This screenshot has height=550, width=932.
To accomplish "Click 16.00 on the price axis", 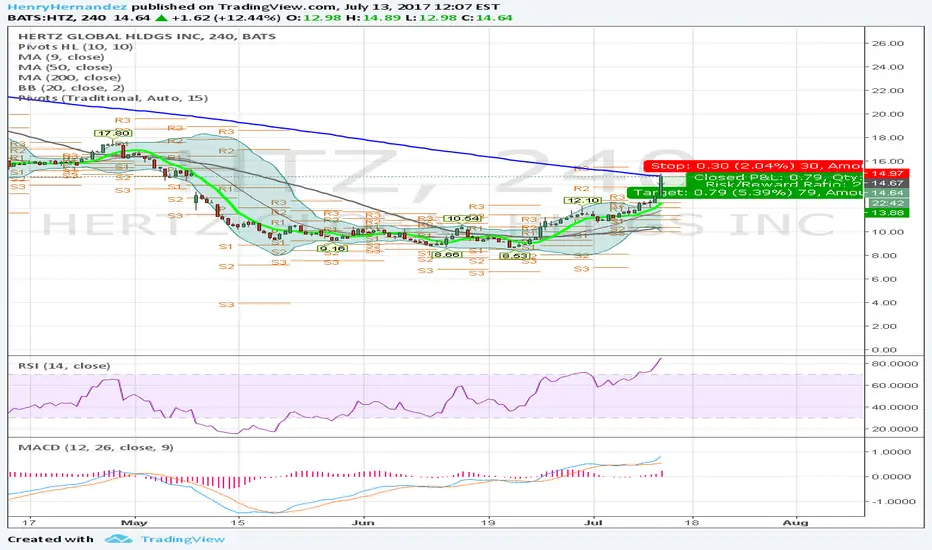I will click(887, 161).
